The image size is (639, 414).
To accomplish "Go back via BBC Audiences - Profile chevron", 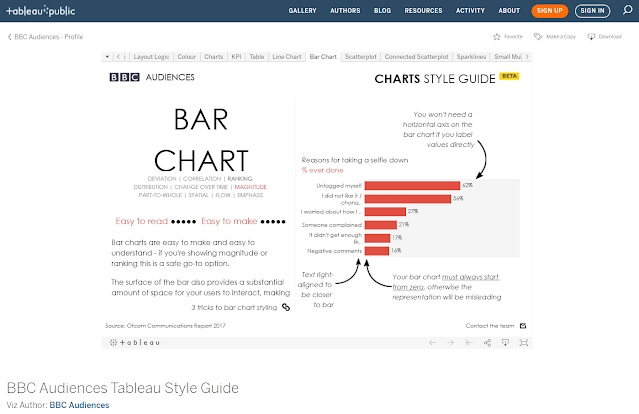I will point(9,37).
